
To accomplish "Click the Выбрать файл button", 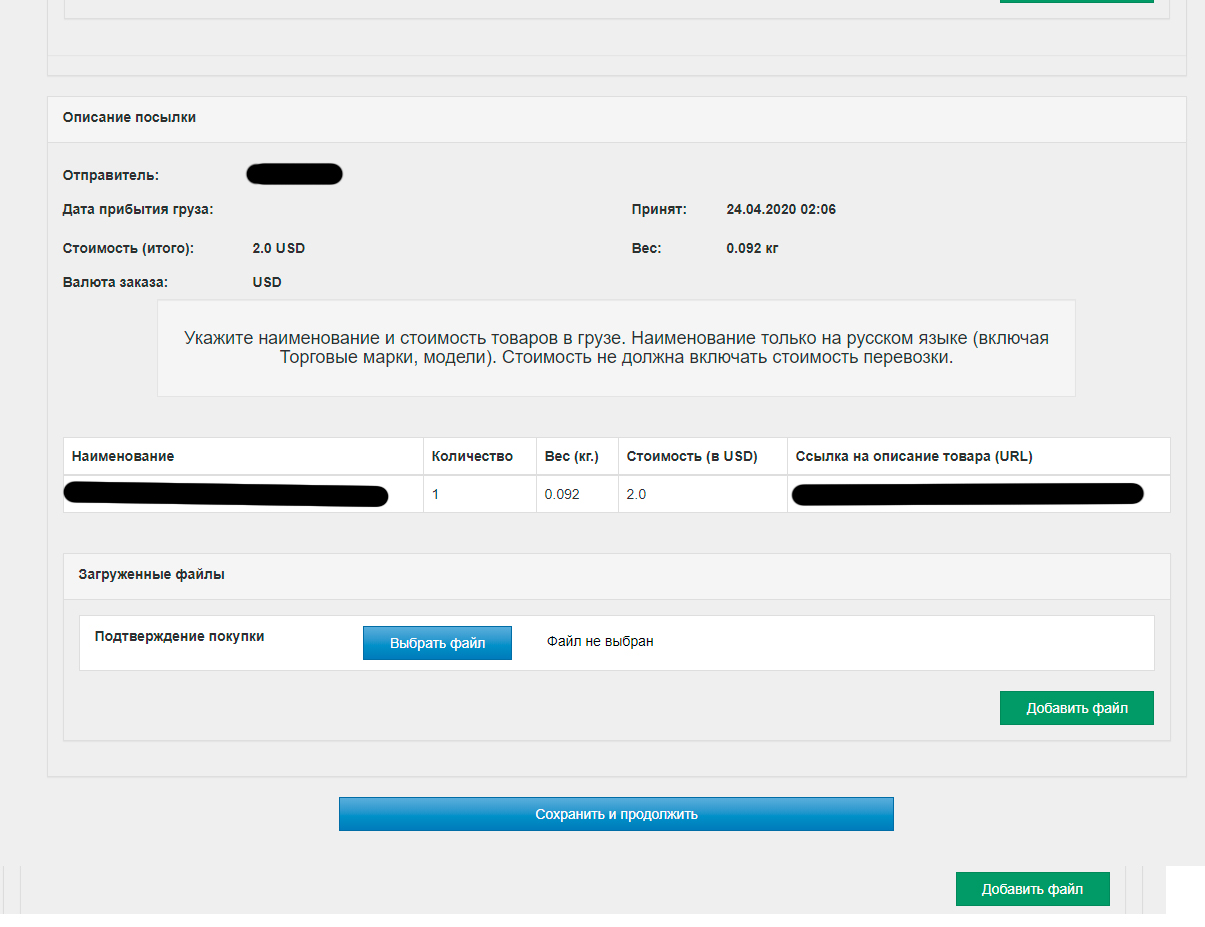I will 437,643.
